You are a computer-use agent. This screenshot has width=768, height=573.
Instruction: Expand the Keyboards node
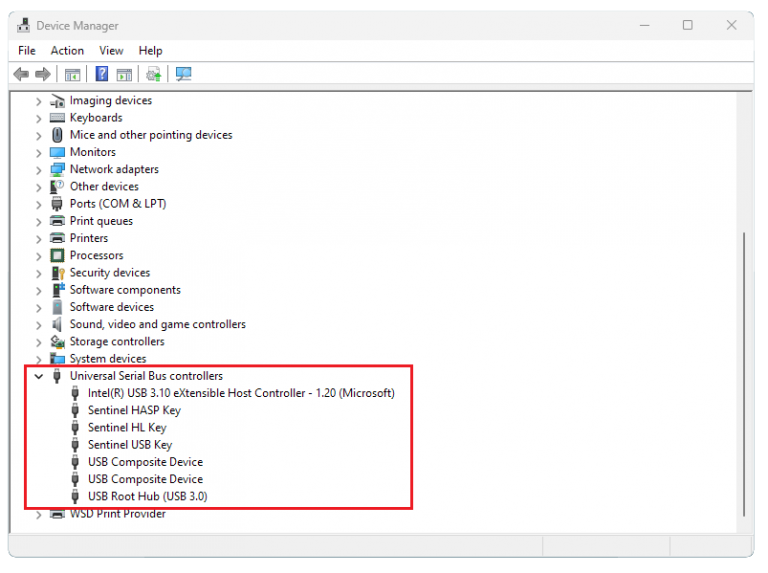coord(39,119)
